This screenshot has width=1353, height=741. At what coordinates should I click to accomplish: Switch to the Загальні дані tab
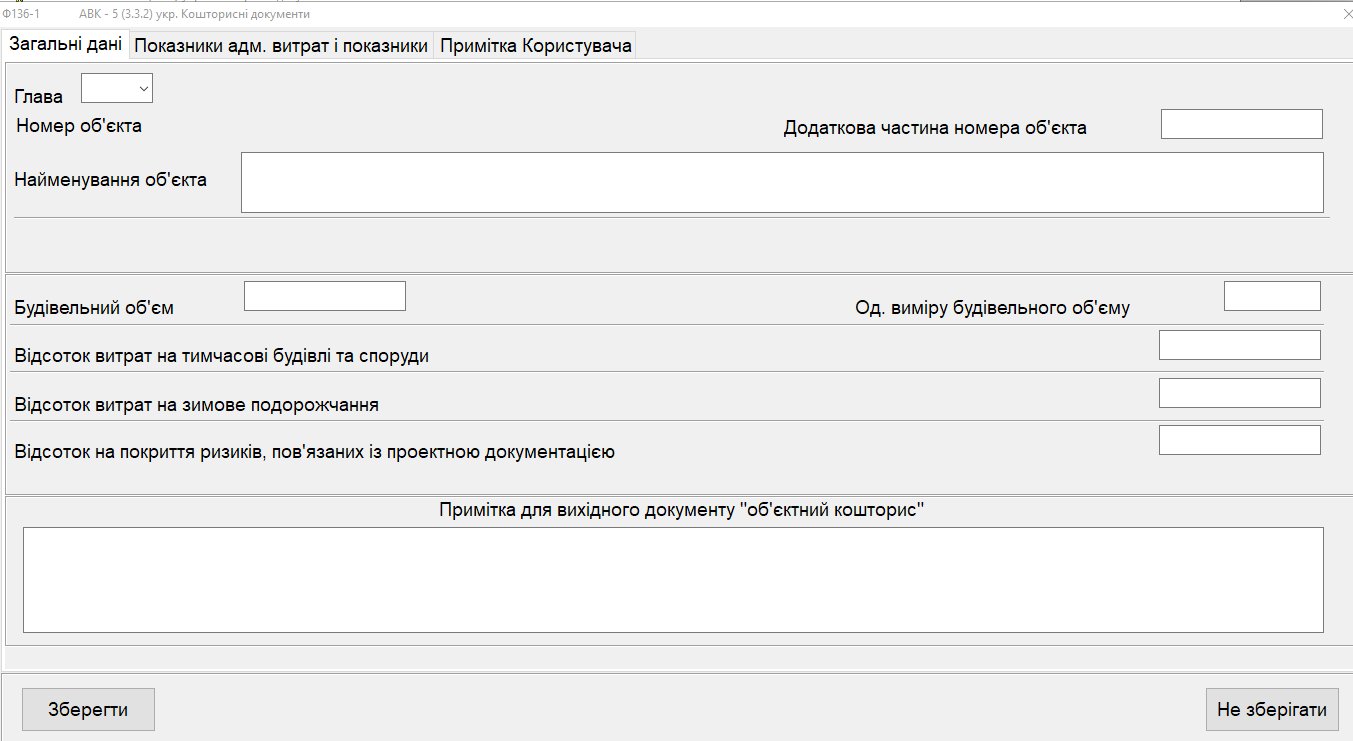click(x=66, y=45)
